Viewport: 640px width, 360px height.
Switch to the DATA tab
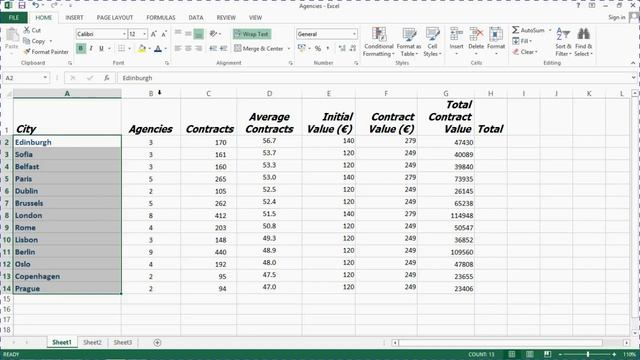pos(196,18)
